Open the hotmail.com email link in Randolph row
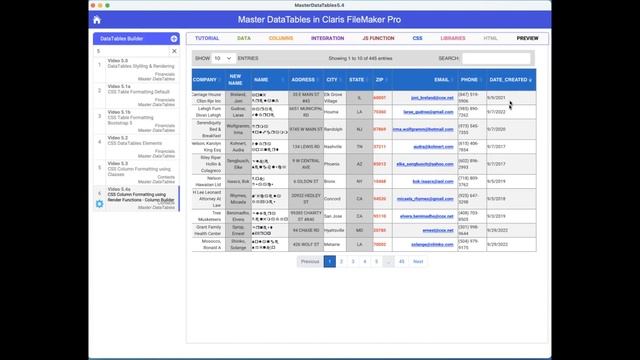The width and height of the screenshot is (640, 360). (423, 129)
